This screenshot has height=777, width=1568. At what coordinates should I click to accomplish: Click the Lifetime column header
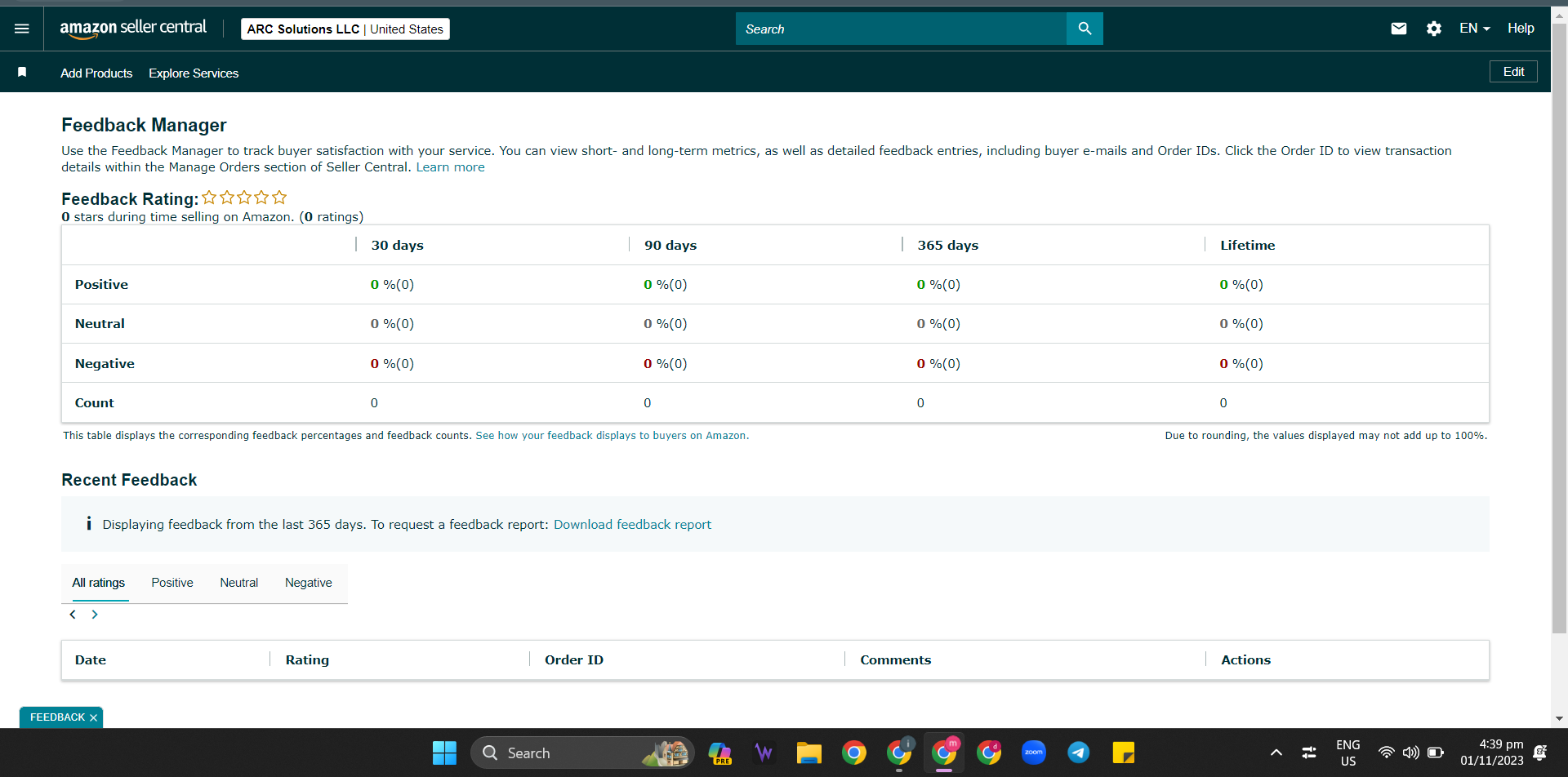point(1247,246)
